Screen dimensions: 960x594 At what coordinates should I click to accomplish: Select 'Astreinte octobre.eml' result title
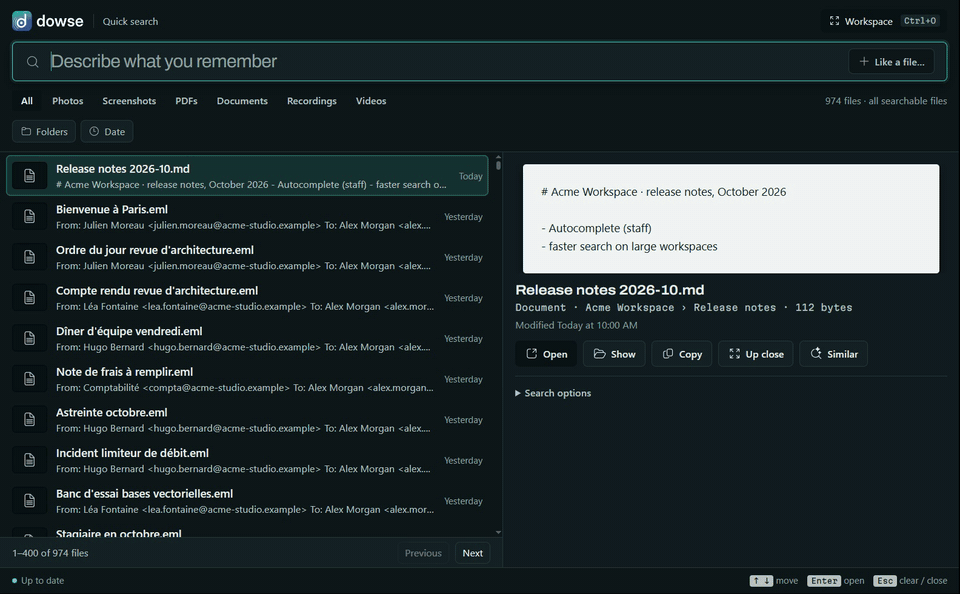click(x=111, y=412)
